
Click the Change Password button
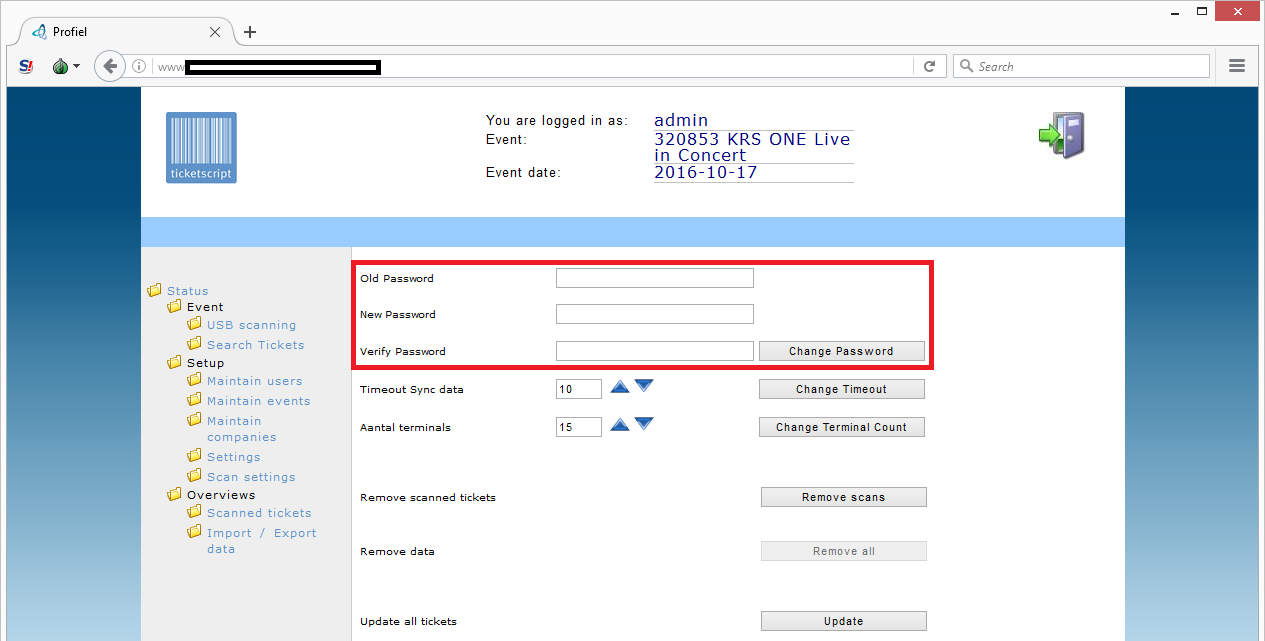pyautogui.click(x=841, y=351)
